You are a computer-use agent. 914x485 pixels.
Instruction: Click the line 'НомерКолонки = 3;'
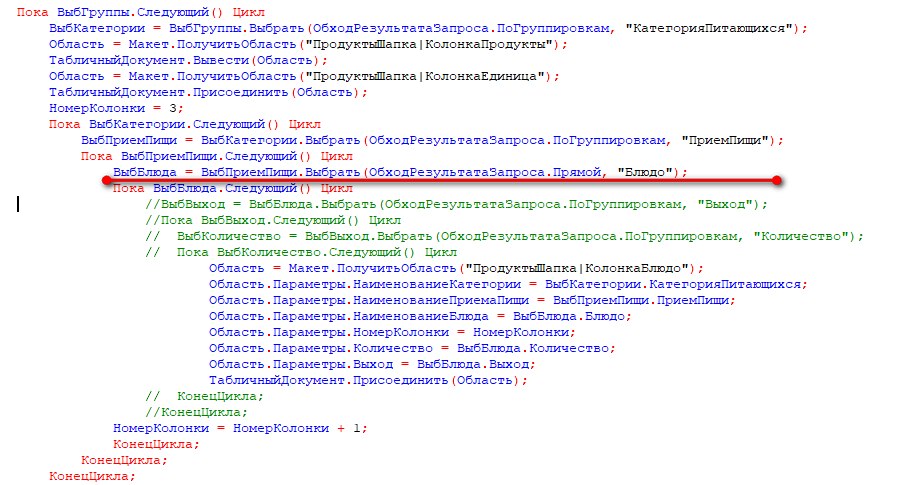pos(117,108)
